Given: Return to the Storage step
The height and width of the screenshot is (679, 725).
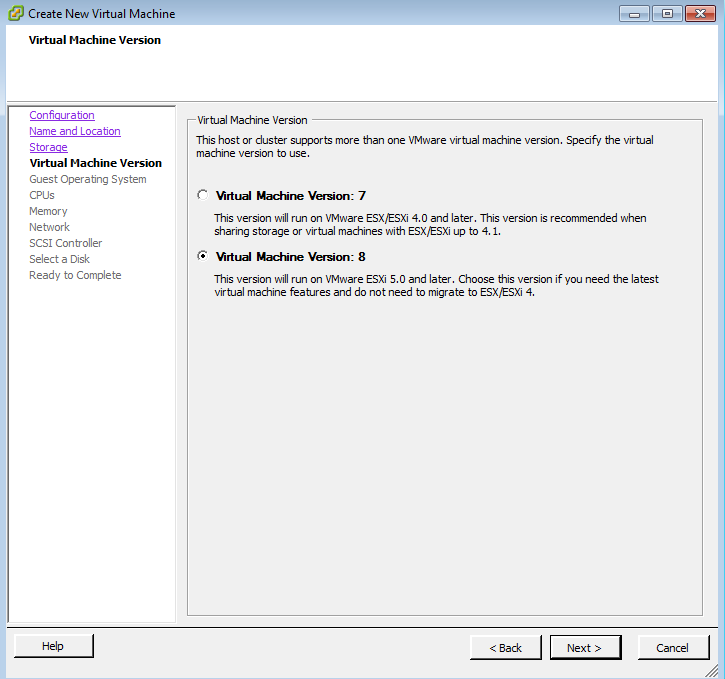Looking at the screenshot, I should (x=49, y=147).
